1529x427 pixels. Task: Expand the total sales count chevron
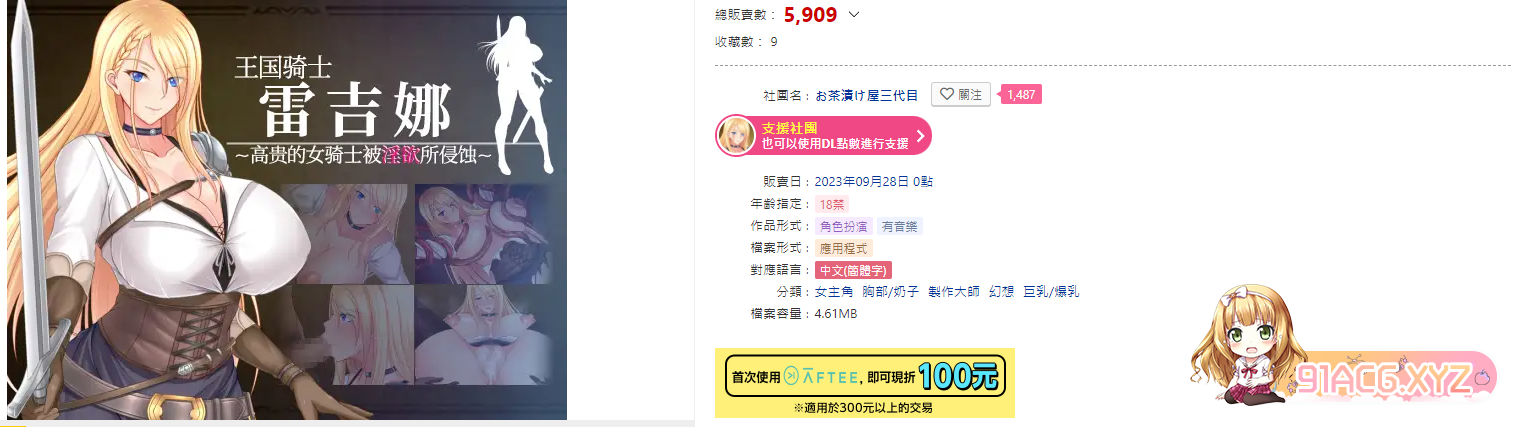point(853,15)
